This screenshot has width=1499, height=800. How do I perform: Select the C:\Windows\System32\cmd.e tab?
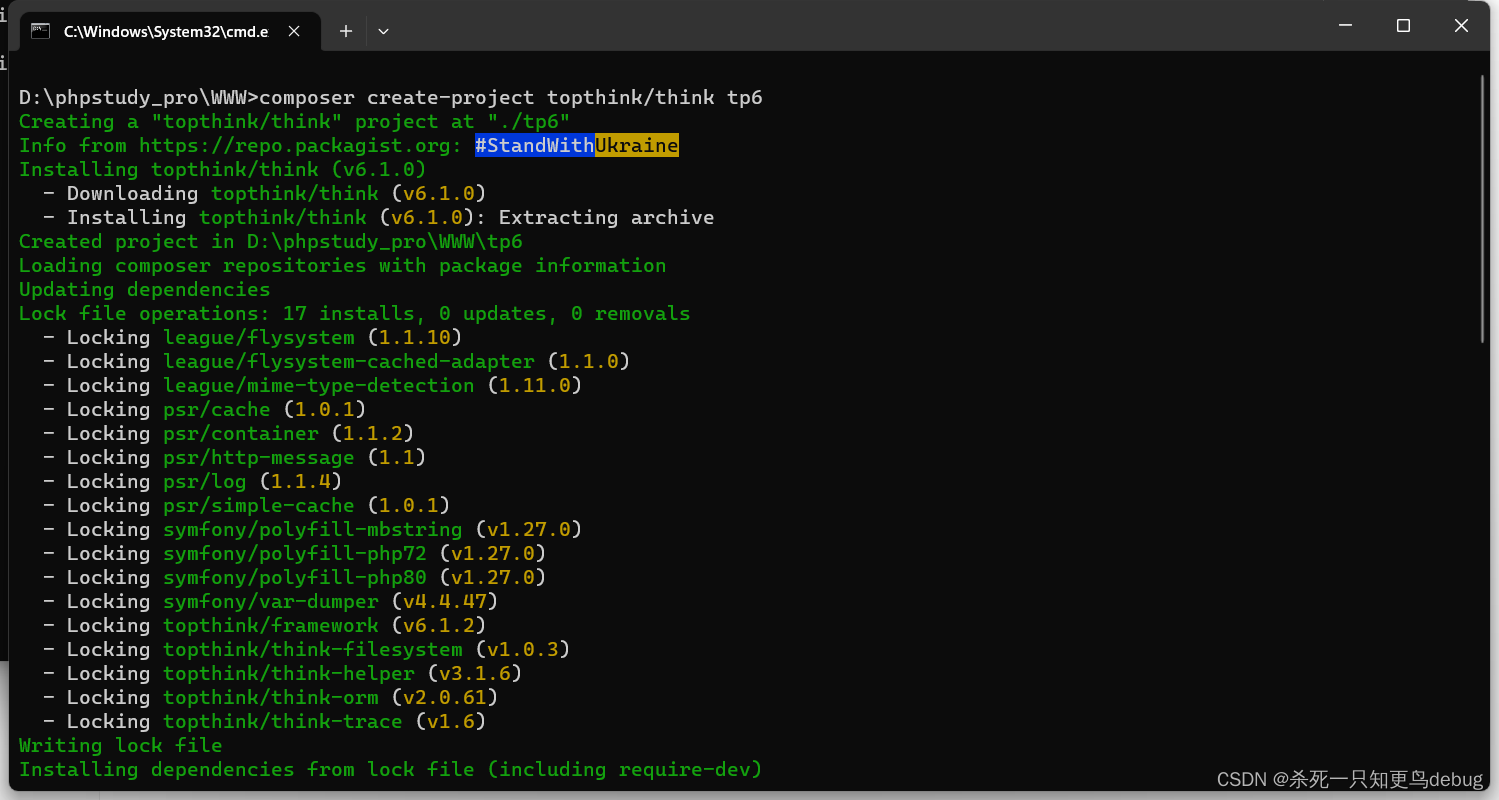point(165,31)
